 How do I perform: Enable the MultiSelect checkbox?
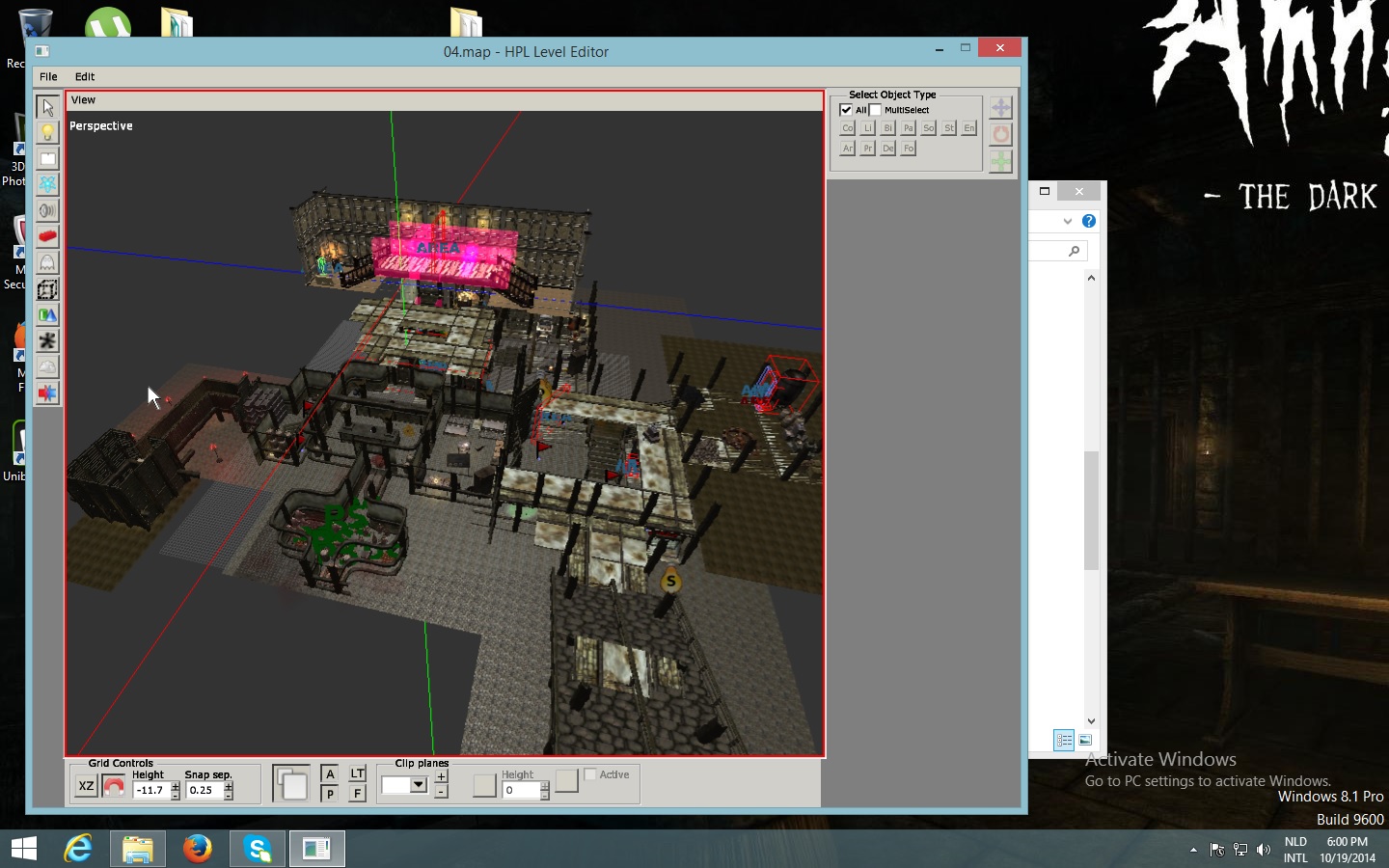pos(876,110)
